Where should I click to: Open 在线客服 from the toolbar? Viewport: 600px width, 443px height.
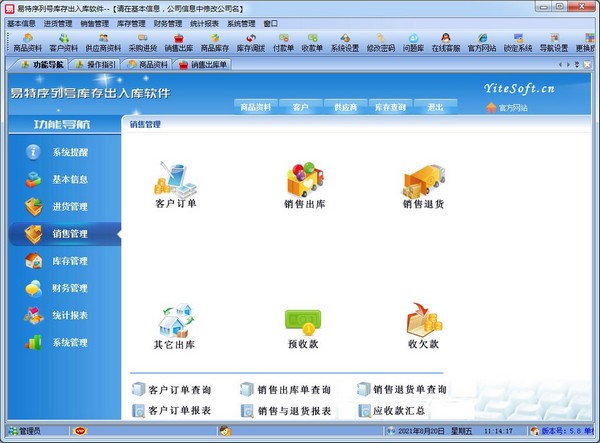444,42
